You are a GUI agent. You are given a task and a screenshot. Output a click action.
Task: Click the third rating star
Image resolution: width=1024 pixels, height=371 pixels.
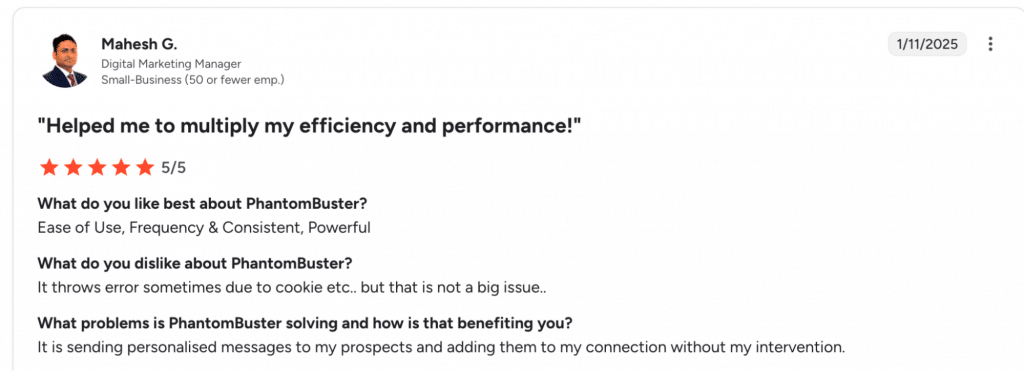point(97,168)
